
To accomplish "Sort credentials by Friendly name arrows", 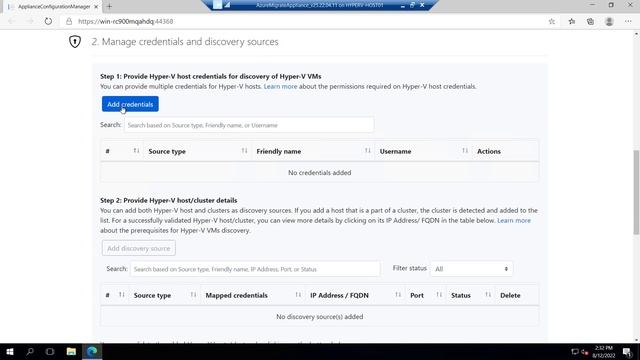I will (367, 151).
